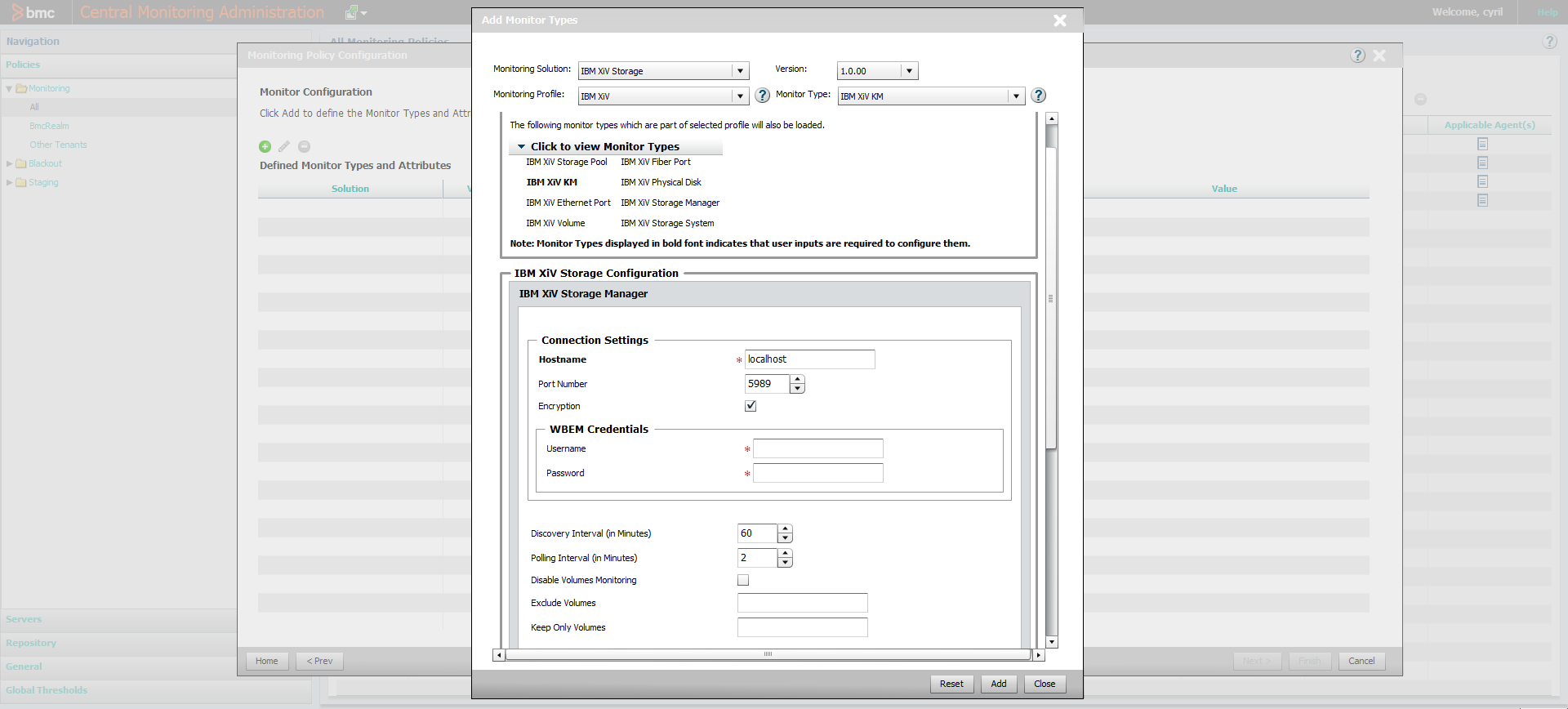Click the WBEM Password field
This screenshot has height=709, width=1568.
pos(818,473)
